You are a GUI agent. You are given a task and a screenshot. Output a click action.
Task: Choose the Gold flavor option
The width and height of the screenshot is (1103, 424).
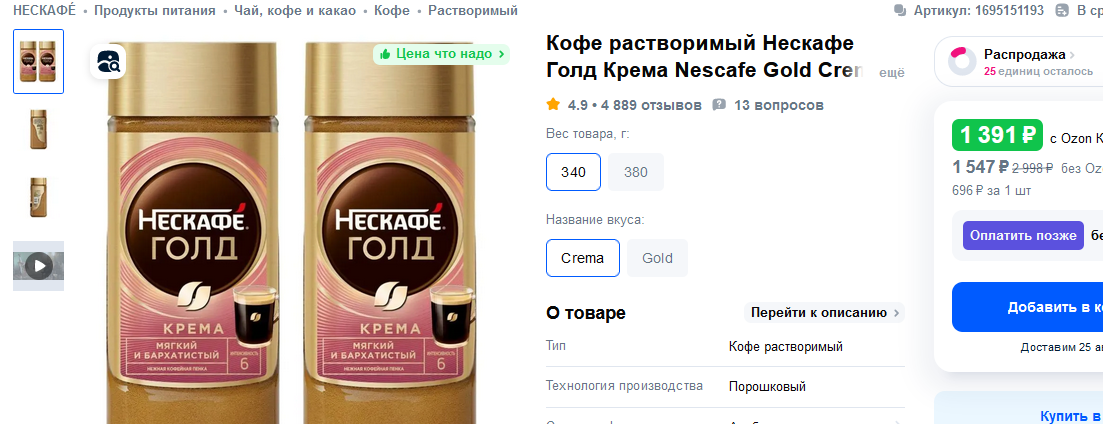pos(657,258)
